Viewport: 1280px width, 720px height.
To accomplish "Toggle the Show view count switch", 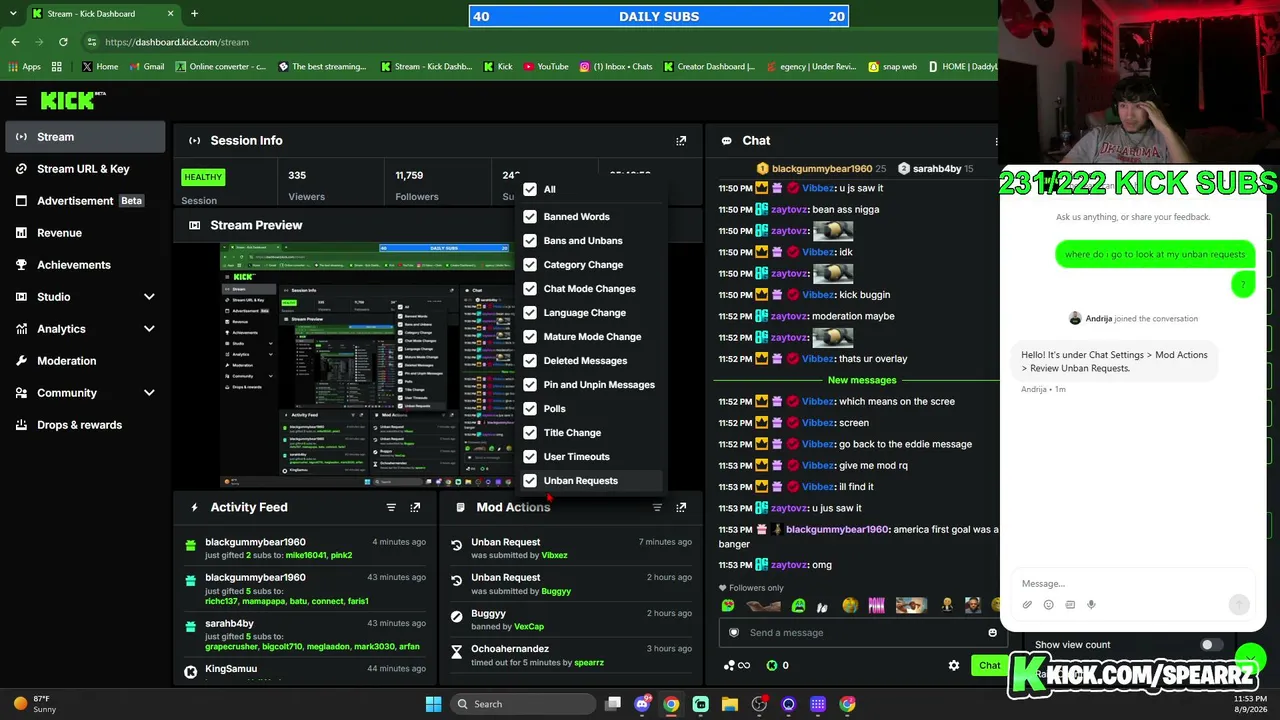I will point(1211,645).
